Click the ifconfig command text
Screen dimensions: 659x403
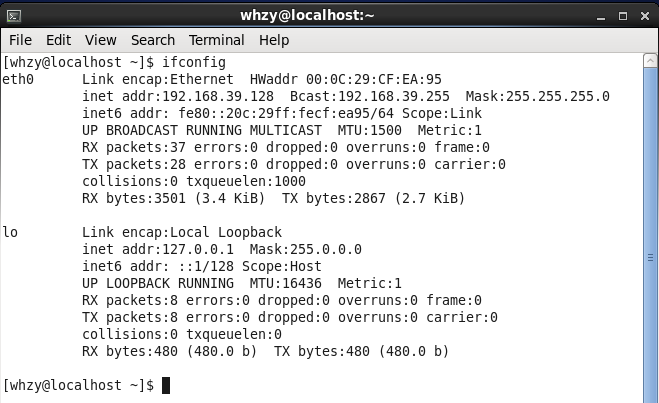(x=194, y=63)
